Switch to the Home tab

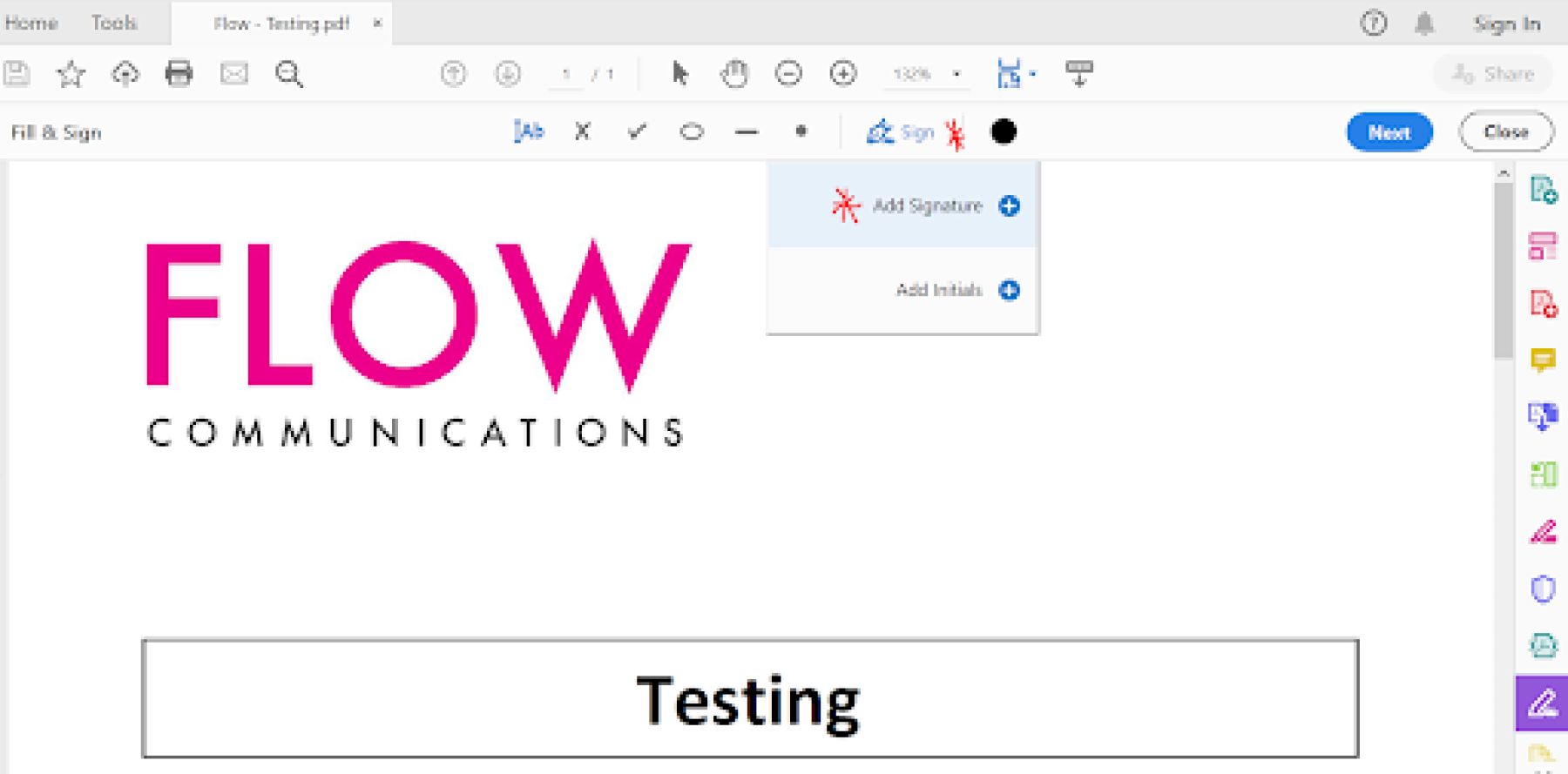[31, 24]
